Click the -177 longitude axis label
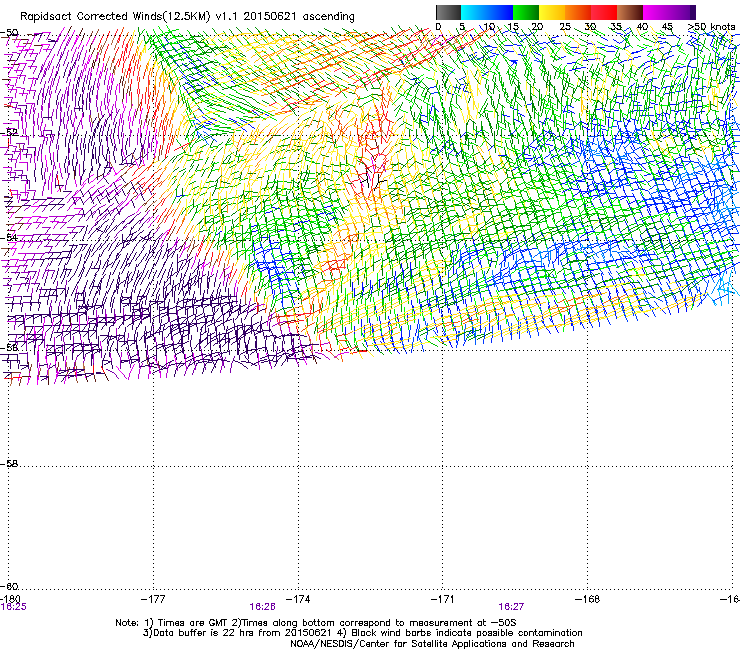 pos(153,599)
